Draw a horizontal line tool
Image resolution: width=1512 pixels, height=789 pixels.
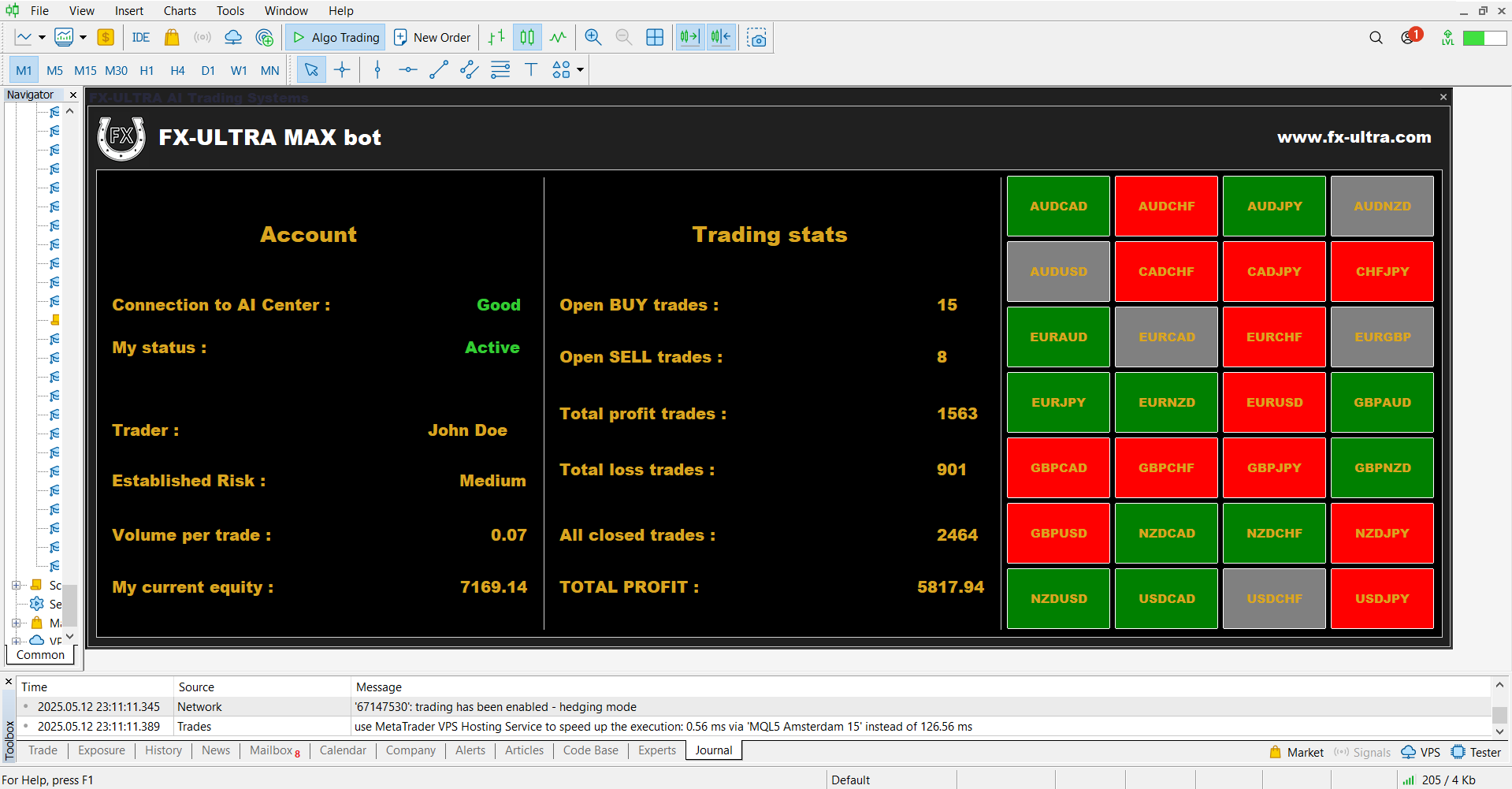point(408,70)
